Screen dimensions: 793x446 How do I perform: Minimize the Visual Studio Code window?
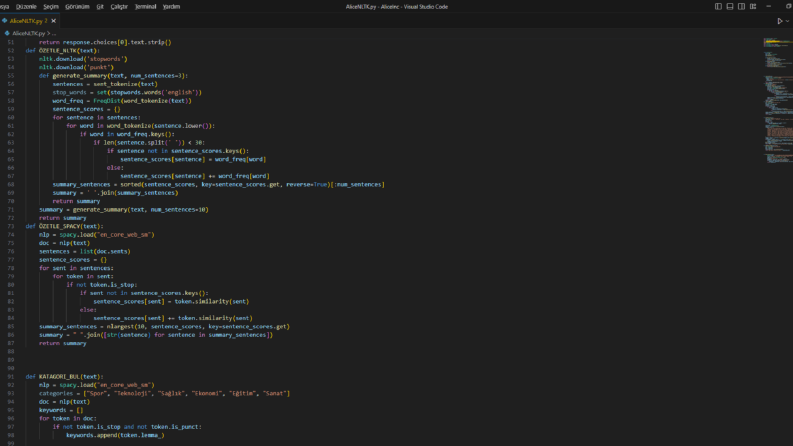point(769,7)
